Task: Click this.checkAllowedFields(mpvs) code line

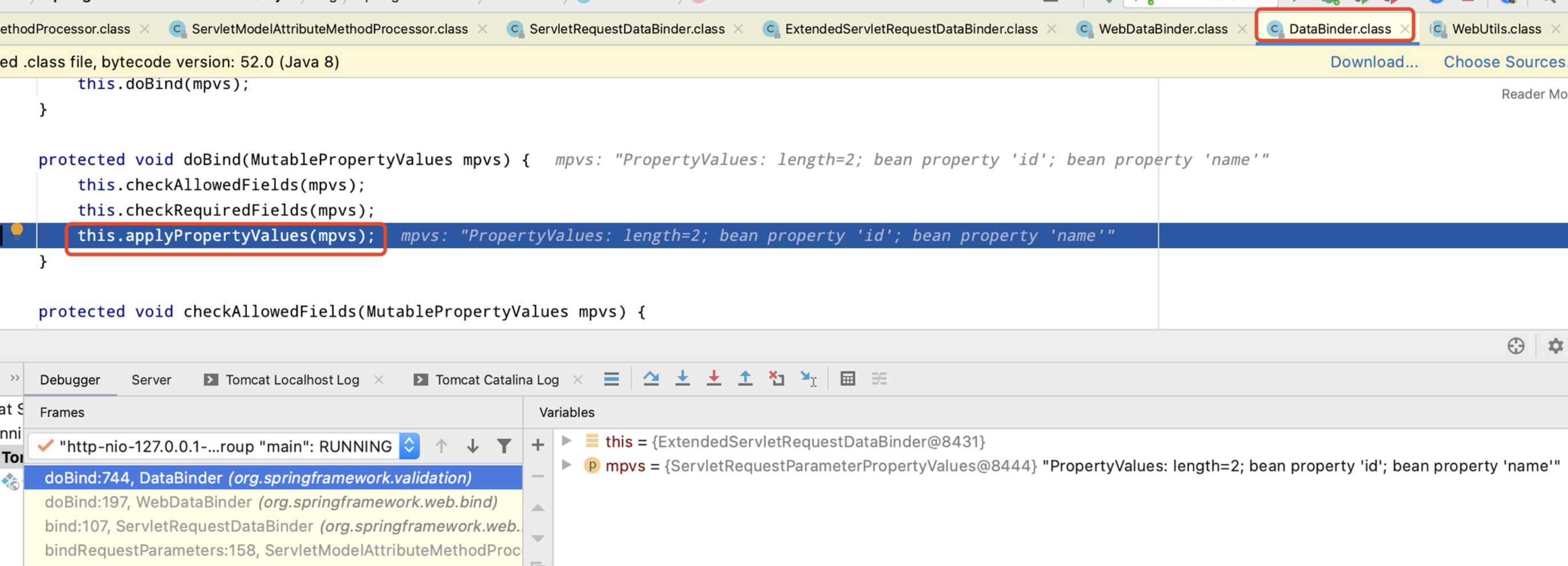Action: point(221,185)
